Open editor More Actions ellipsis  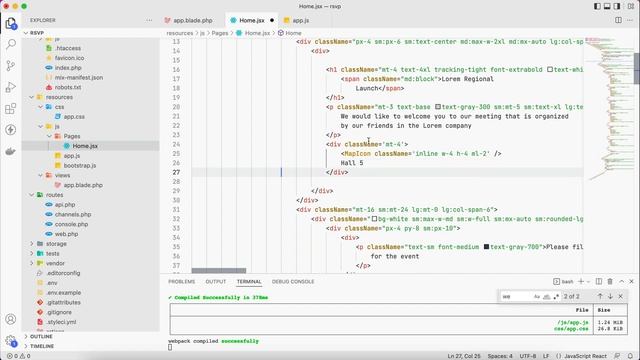pyautogui.click(x=630, y=20)
